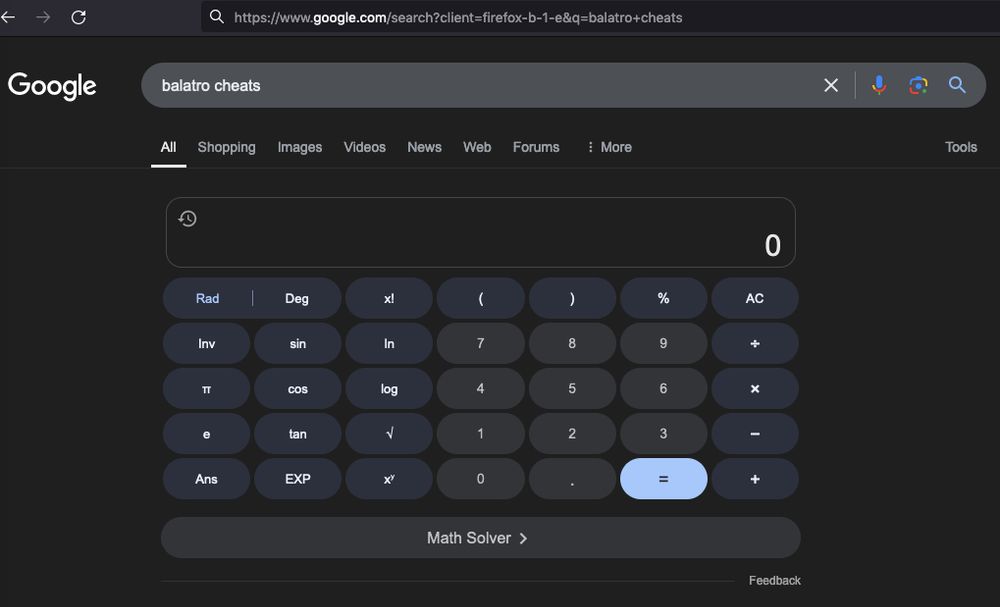Reload the page with the refresh icon
Image resolution: width=1000 pixels, height=607 pixels.
[x=78, y=17]
